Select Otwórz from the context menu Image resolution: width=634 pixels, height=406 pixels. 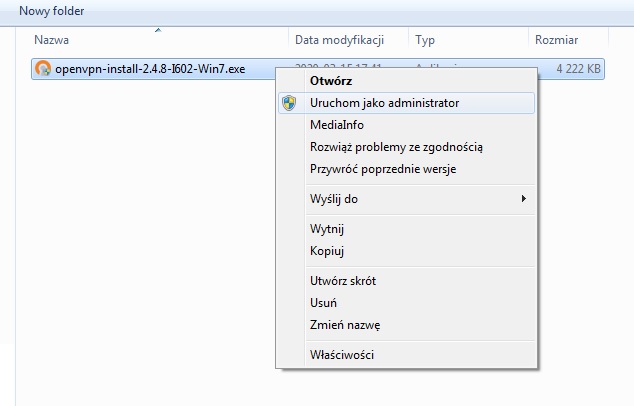tap(331, 80)
